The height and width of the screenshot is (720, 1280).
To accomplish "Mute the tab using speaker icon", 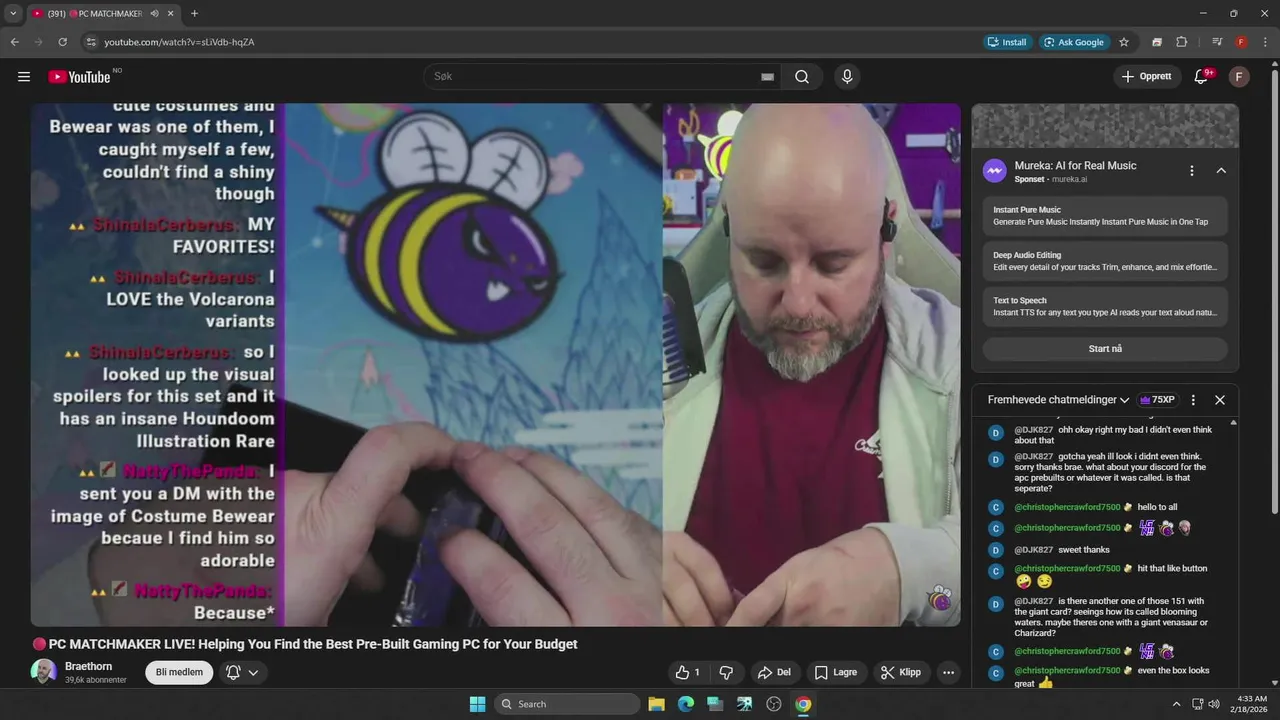I will [155, 14].
